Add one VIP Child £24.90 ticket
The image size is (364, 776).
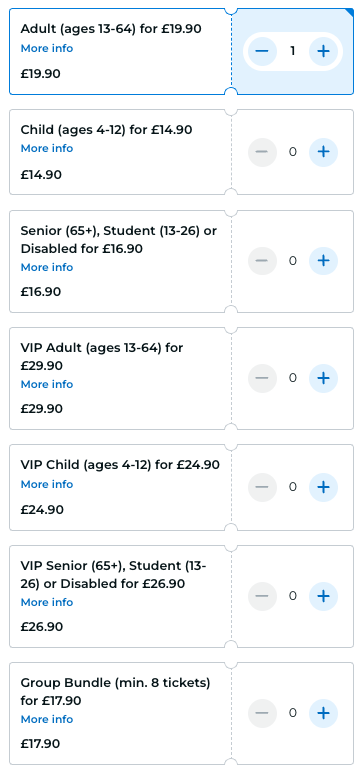coord(323,487)
